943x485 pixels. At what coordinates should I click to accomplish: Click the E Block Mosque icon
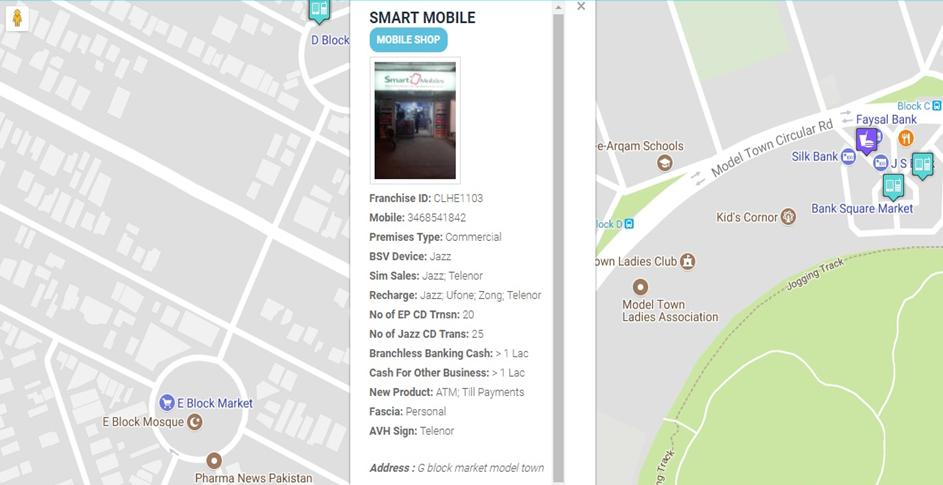(x=194, y=422)
